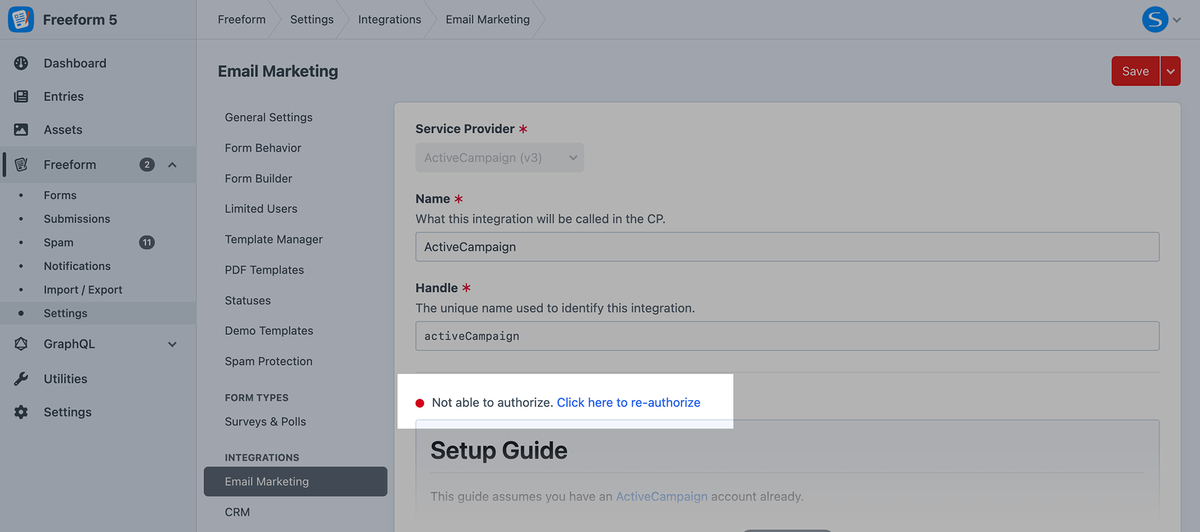
Task: Click the red Save button
Action: 1135,71
